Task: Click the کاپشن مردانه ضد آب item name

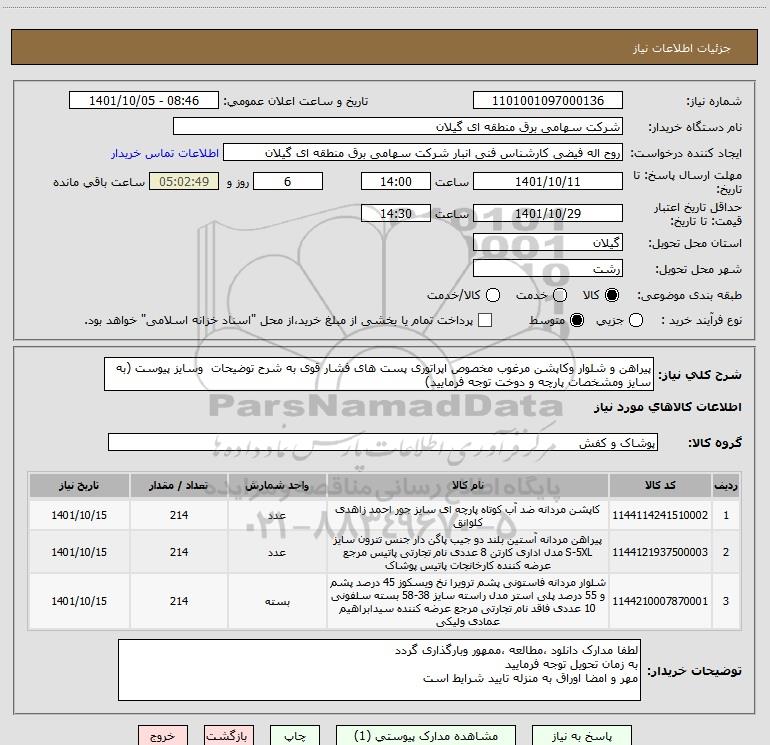Action: (468, 516)
